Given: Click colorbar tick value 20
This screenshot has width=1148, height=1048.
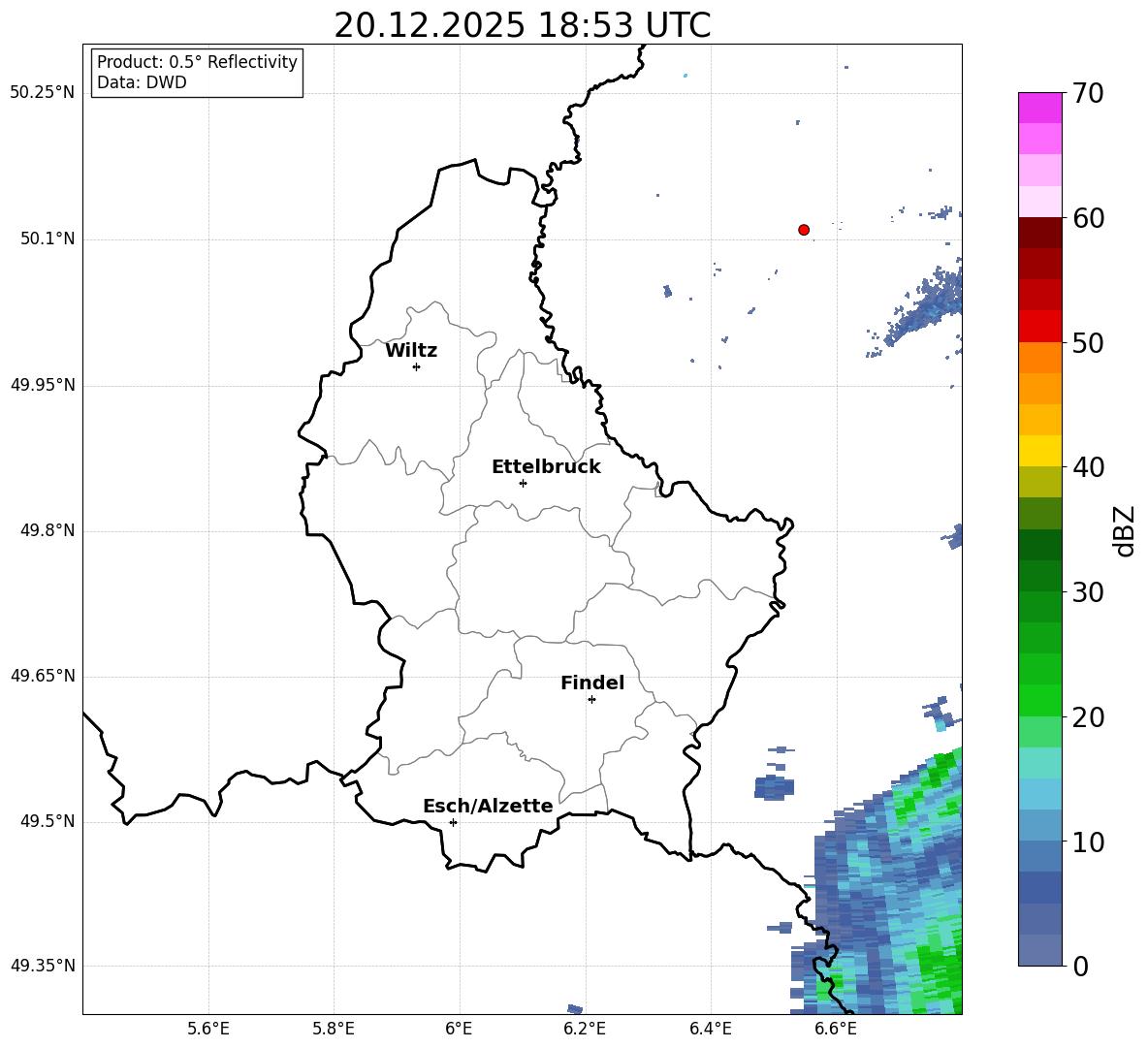Looking at the screenshot, I should (1088, 717).
